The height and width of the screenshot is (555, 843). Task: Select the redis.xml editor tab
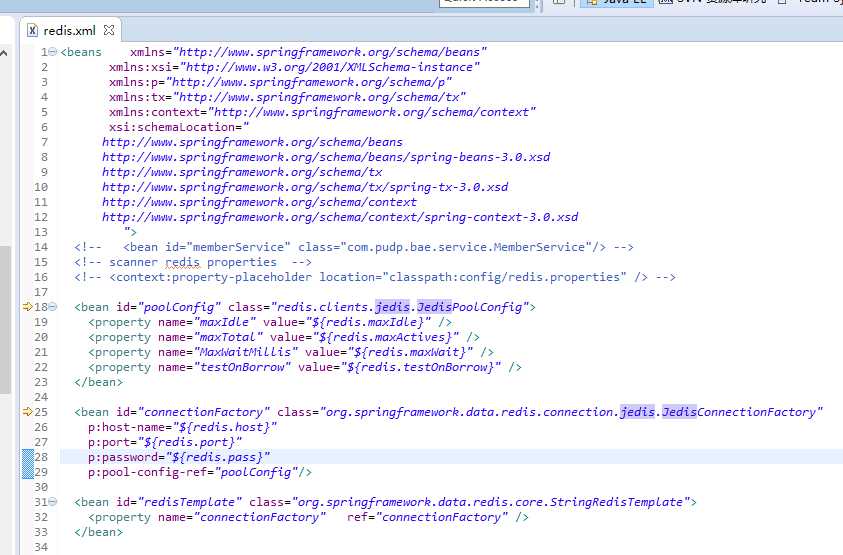tap(70, 31)
